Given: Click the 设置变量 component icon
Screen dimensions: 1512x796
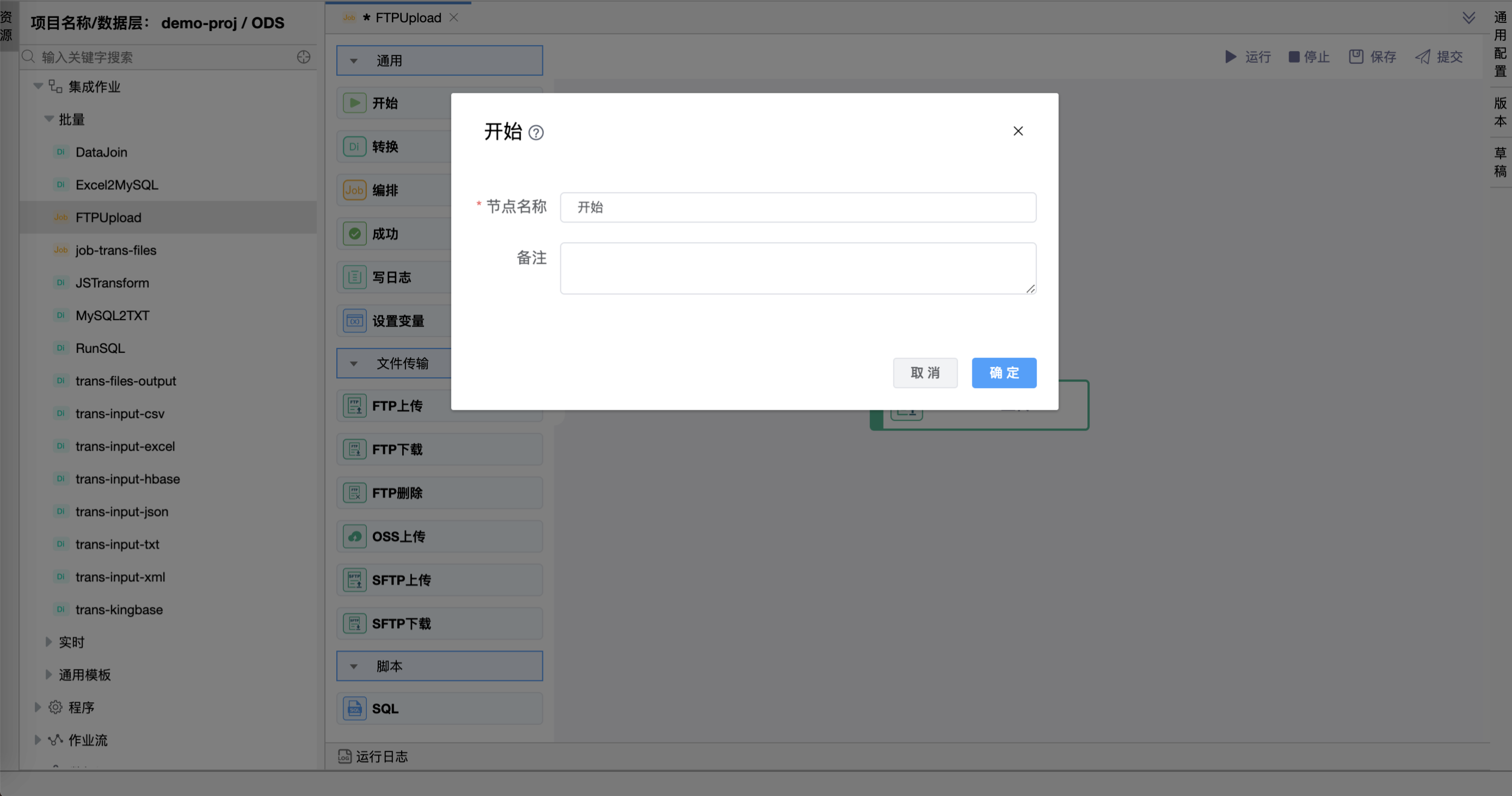Looking at the screenshot, I should [x=354, y=321].
